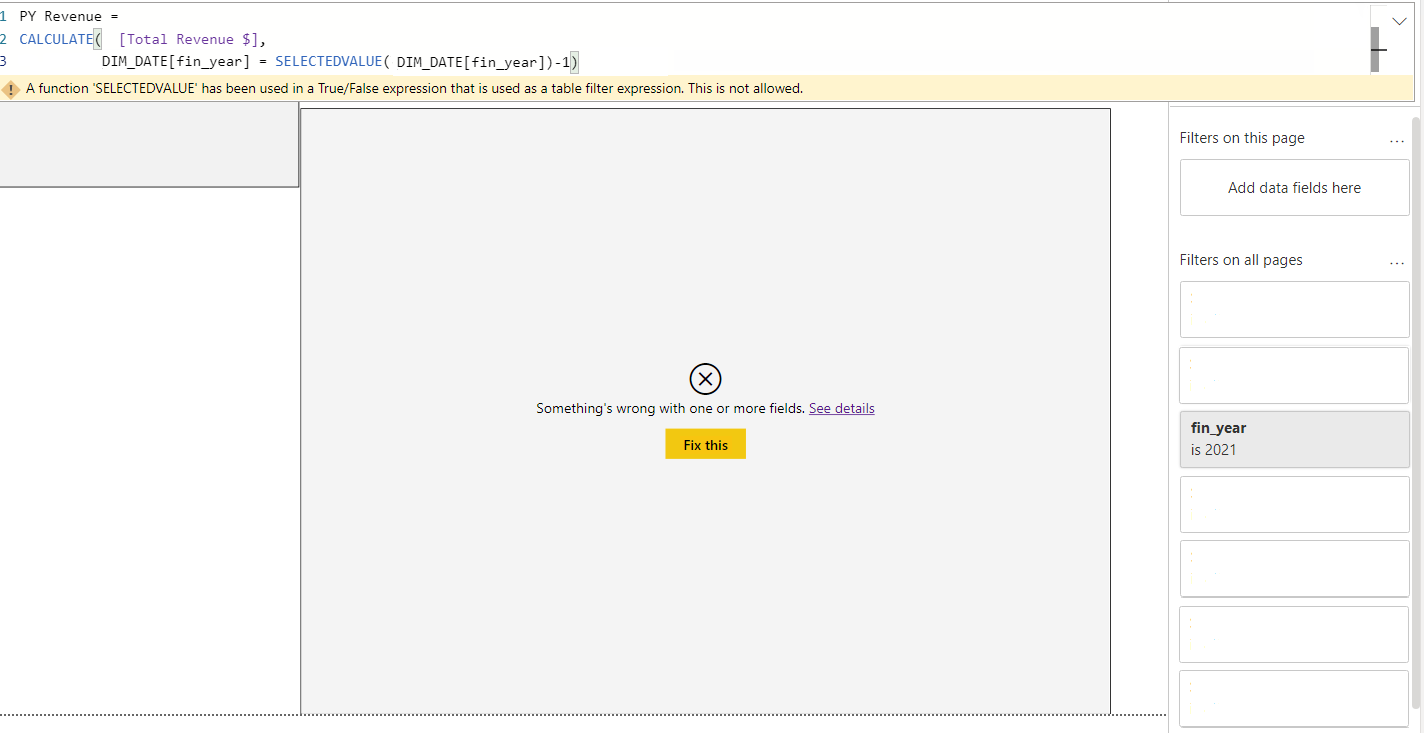
Task: Open more options for Filters on this page
Action: (x=1397, y=139)
